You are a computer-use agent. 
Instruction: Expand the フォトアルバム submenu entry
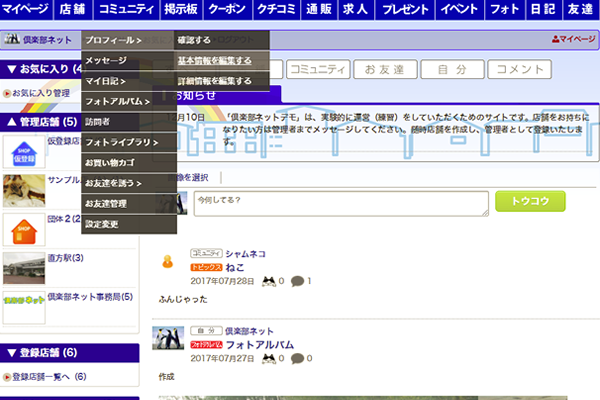129,101
